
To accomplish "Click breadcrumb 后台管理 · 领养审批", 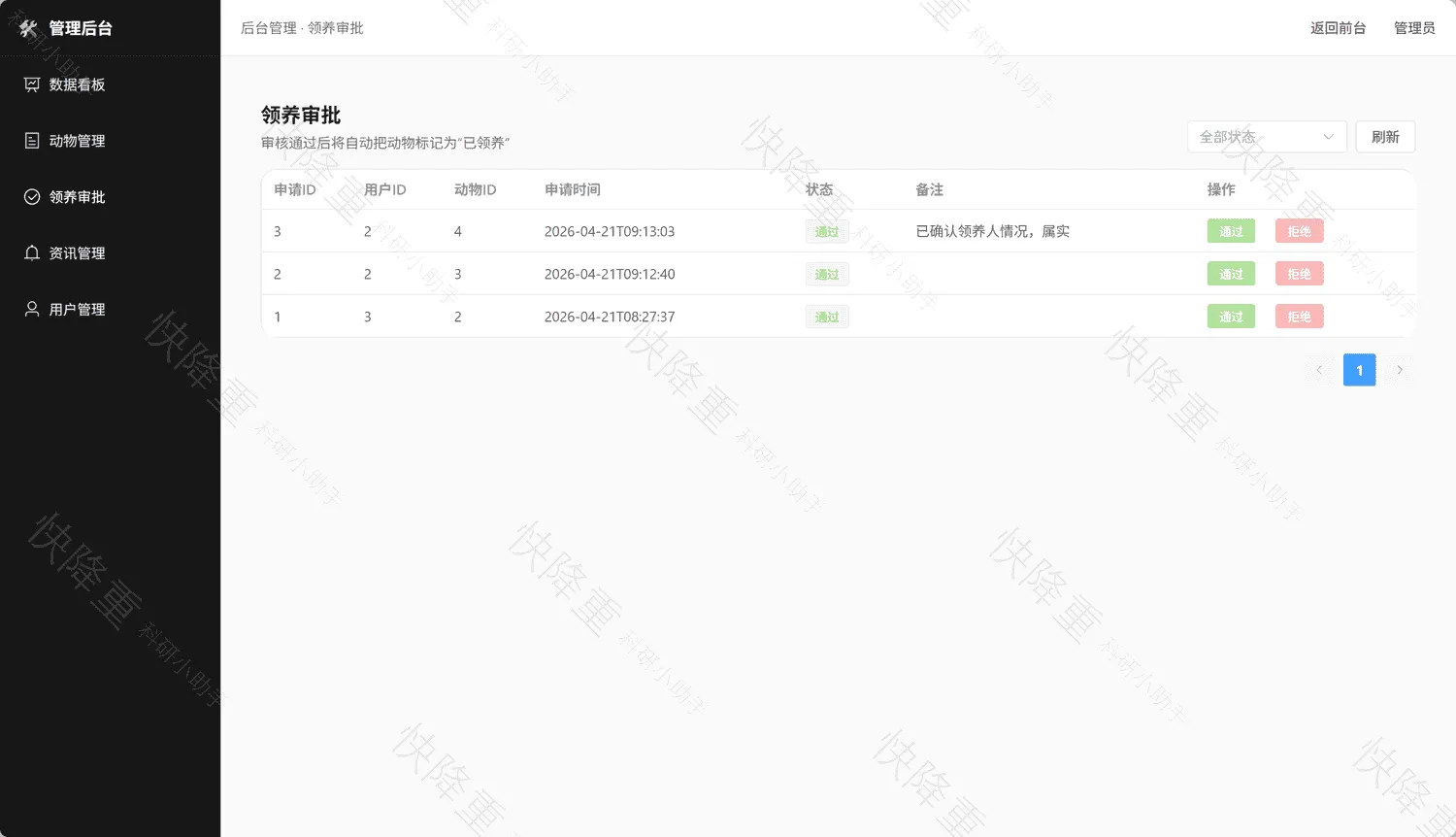I will click(x=302, y=28).
